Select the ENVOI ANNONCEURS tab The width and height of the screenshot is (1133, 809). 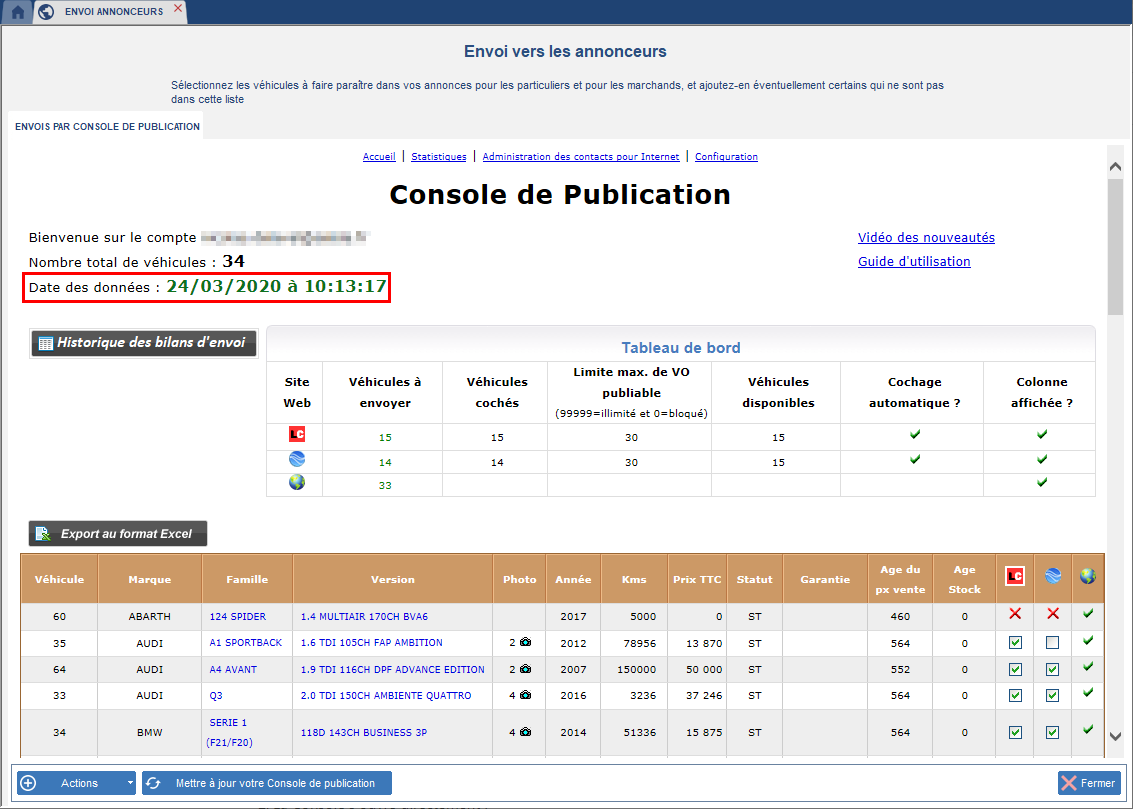point(110,12)
